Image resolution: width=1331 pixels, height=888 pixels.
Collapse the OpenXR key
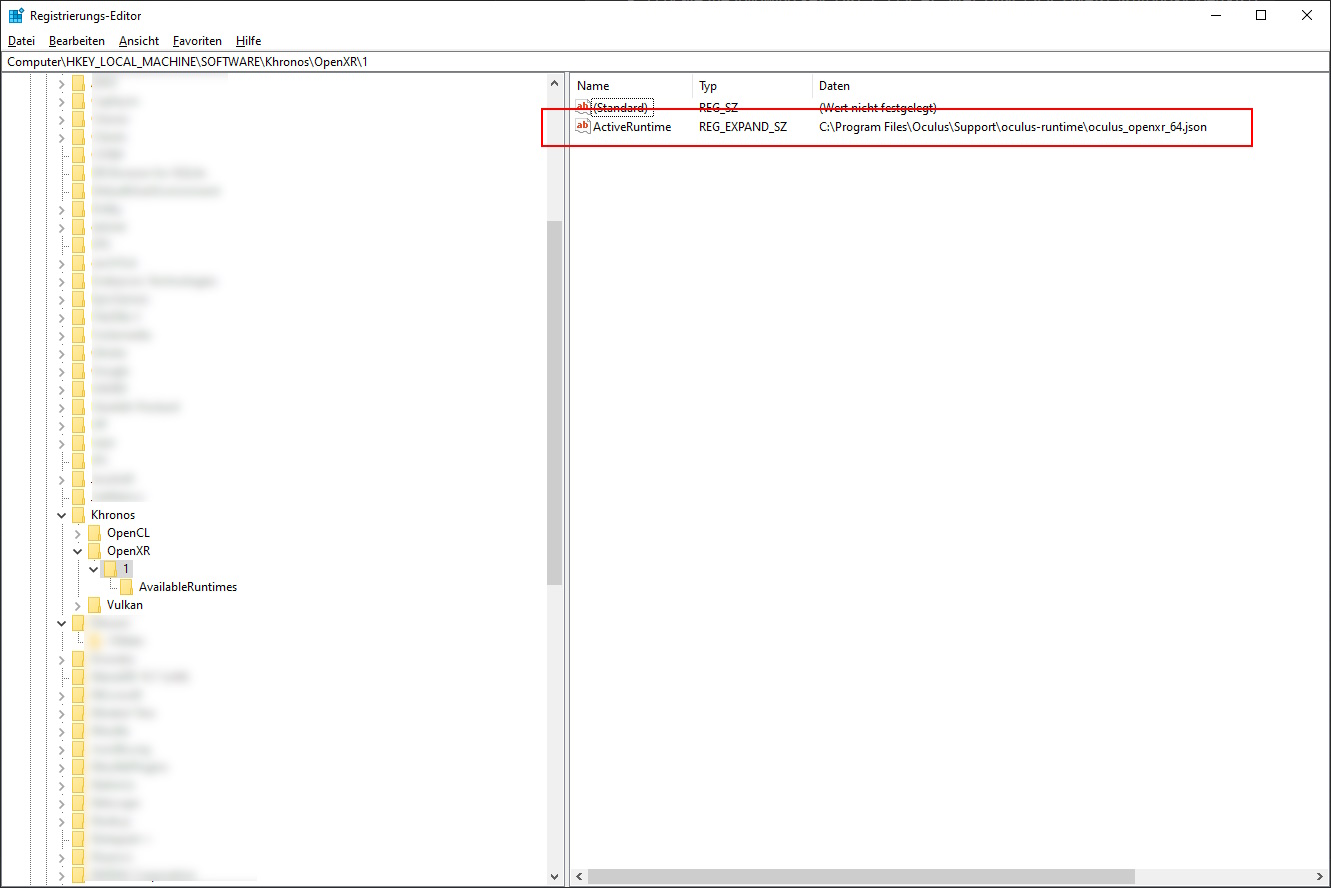tap(78, 551)
